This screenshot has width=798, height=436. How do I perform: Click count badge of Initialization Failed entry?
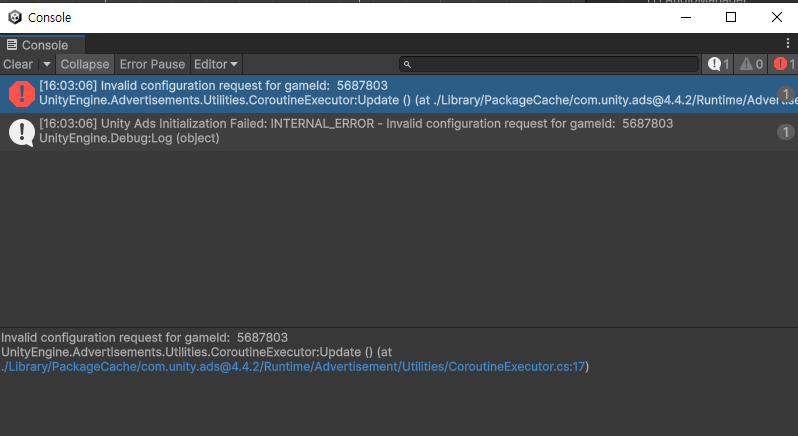[786, 132]
